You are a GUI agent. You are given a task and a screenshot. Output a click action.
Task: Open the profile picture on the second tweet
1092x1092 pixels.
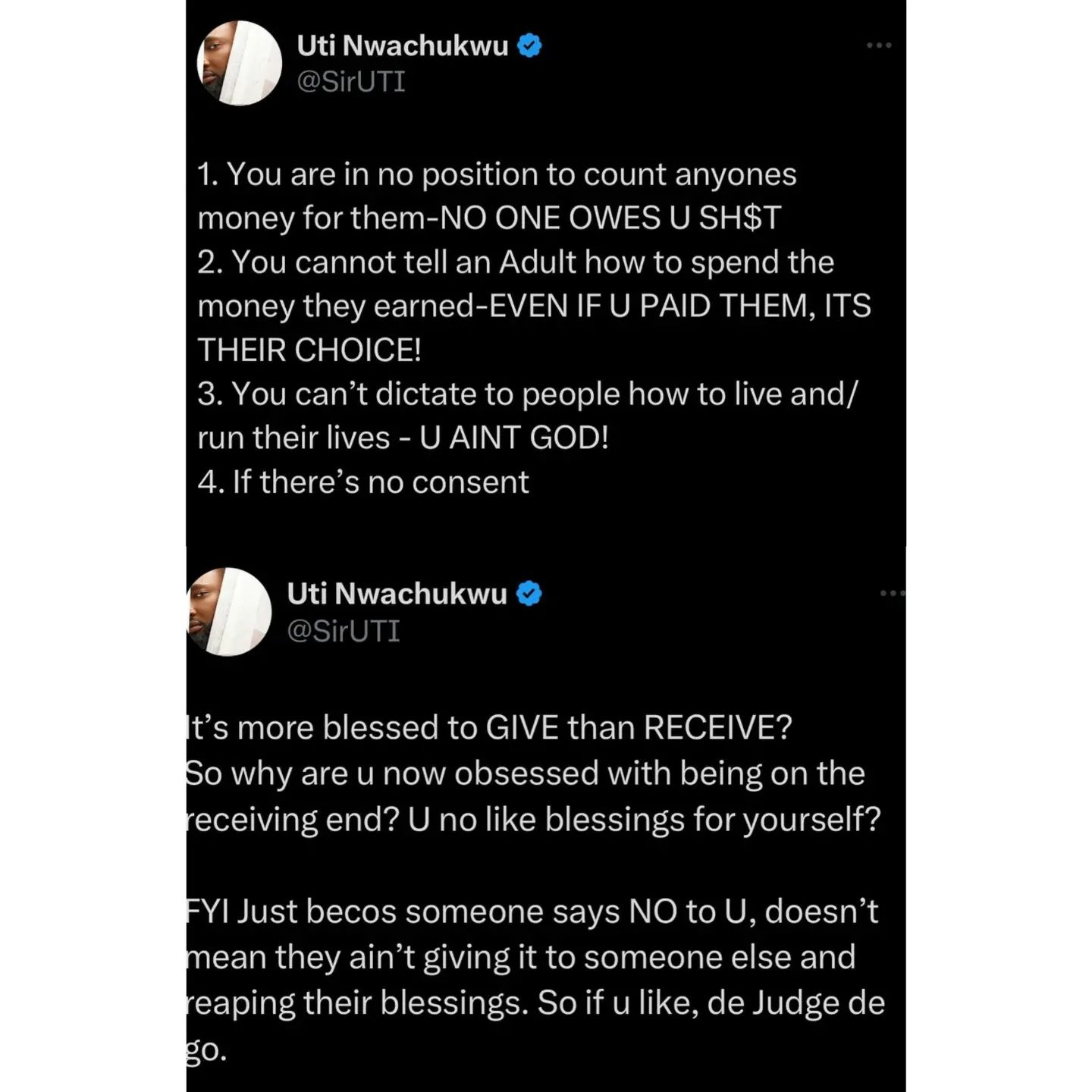[x=229, y=611]
